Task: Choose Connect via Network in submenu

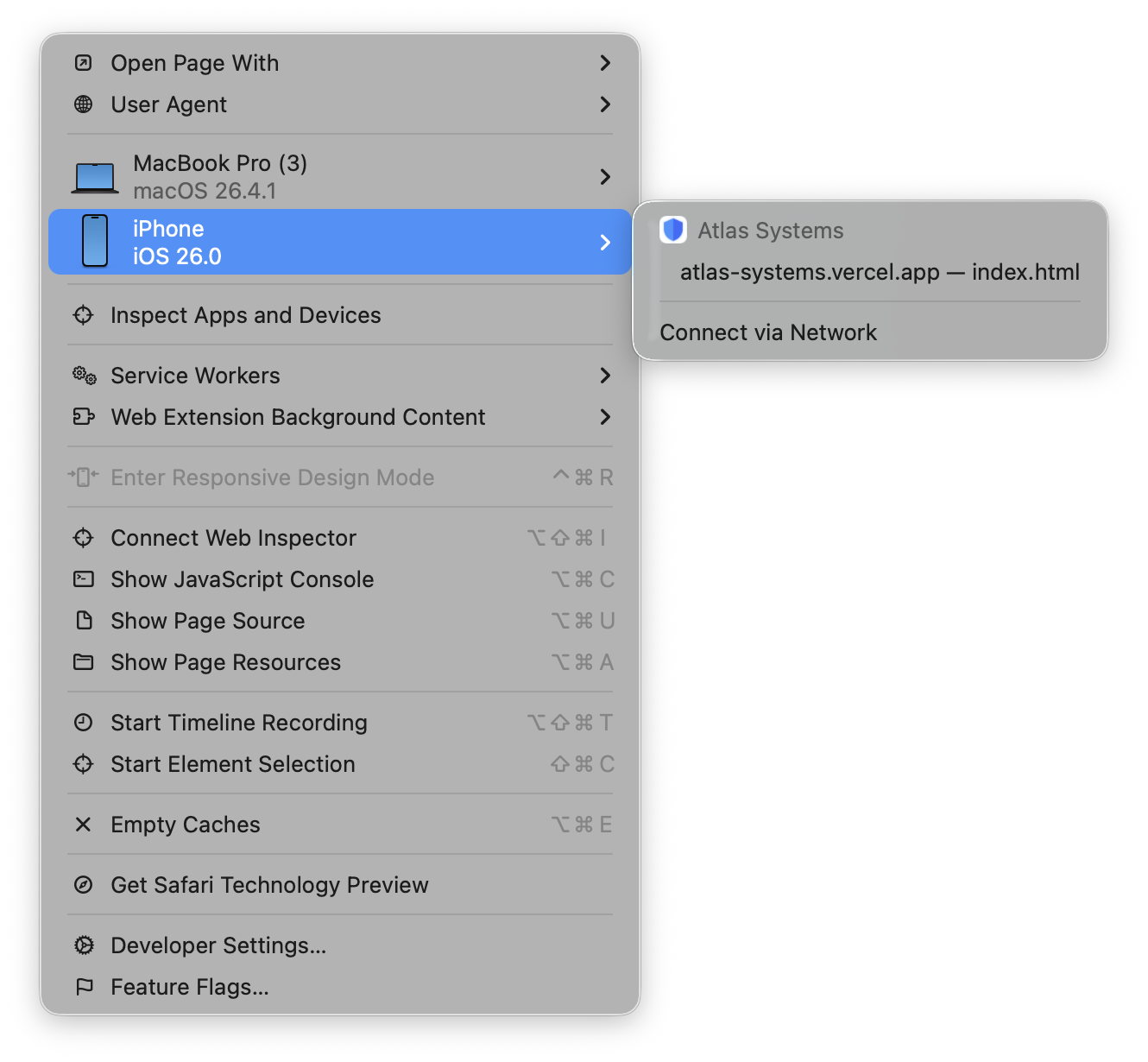Action: 870,332
